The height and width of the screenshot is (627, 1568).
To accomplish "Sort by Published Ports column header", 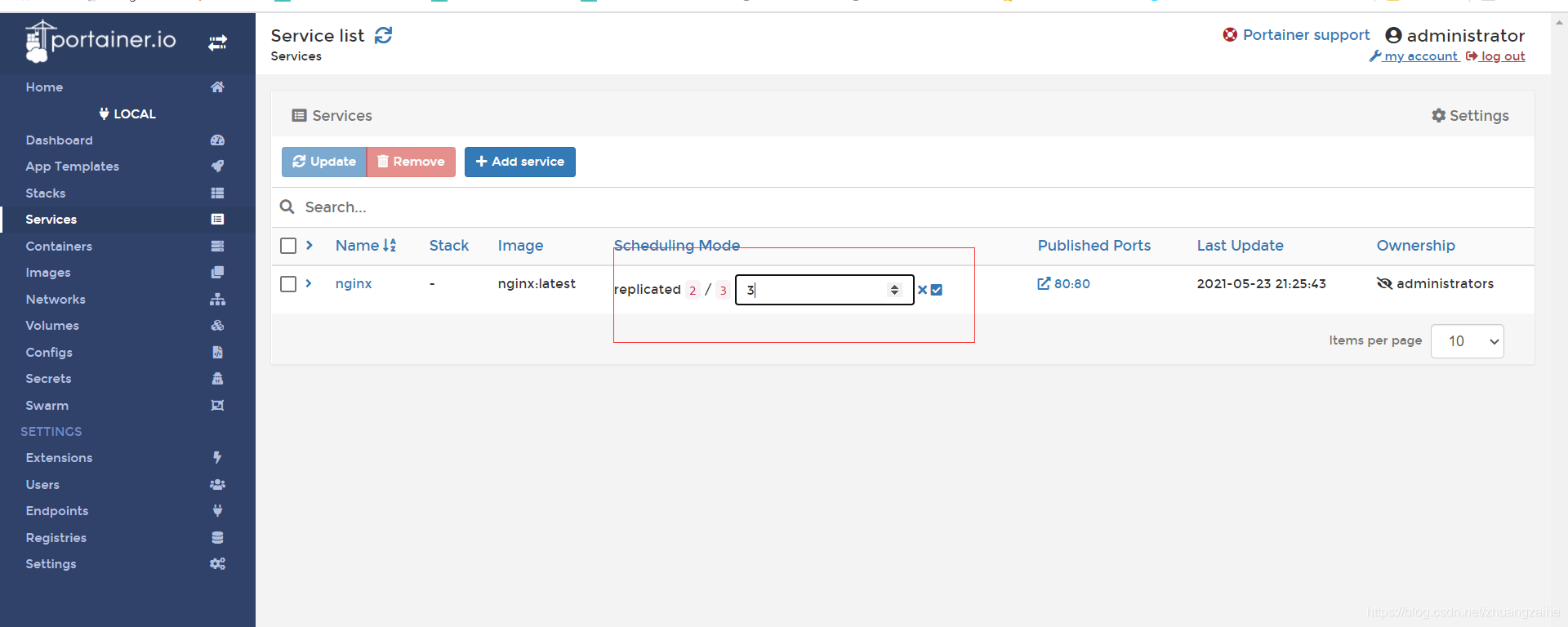I will pos(1094,245).
